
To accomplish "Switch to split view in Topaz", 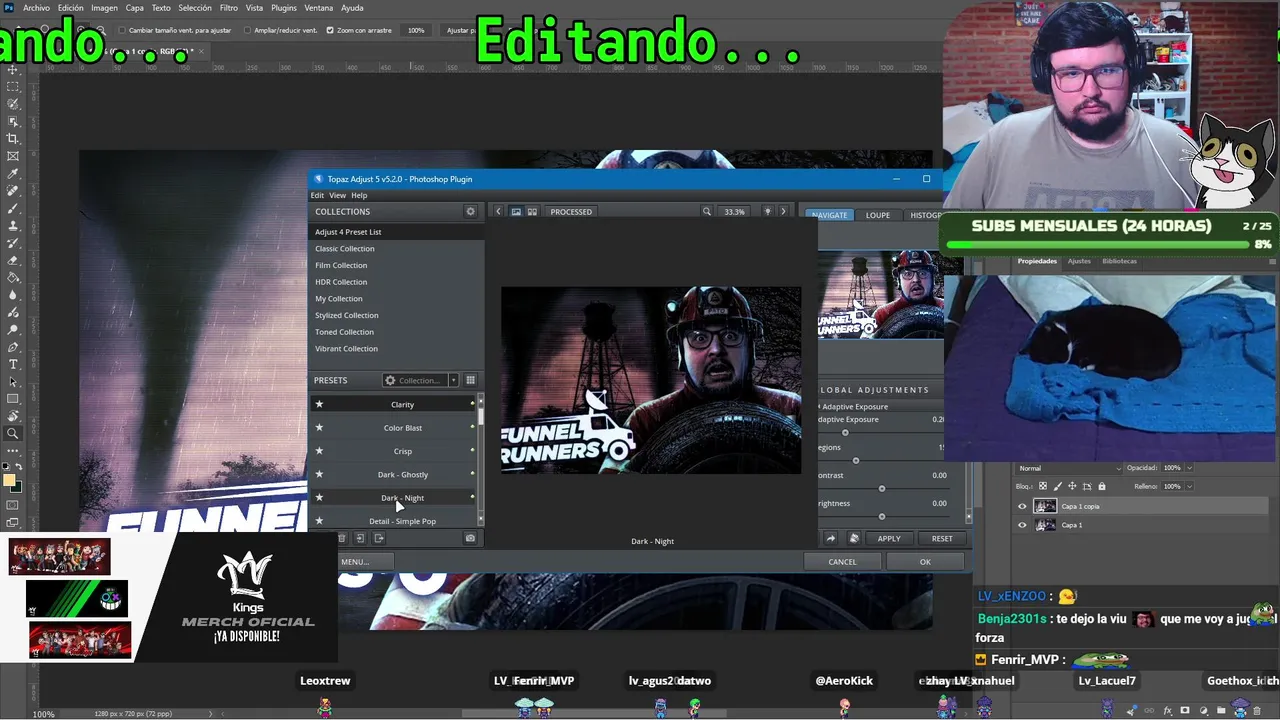I will (x=532, y=212).
